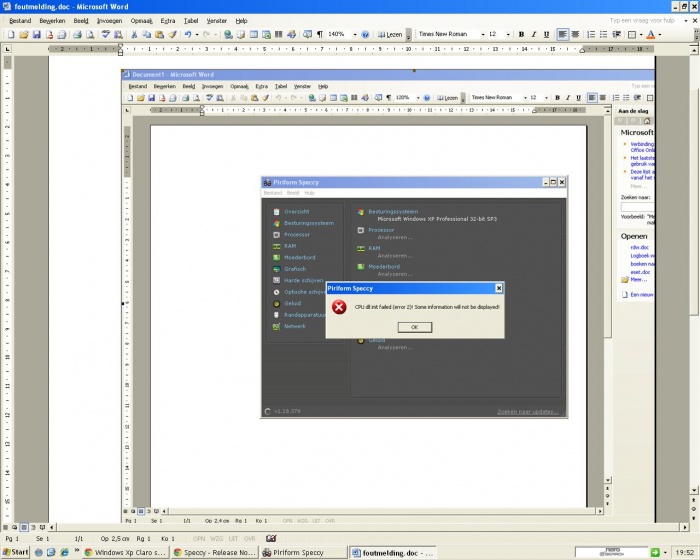The height and width of the screenshot is (560, 700).
Task: Open the Undo history dropdown arrow
Action: (x=197, y=34)
